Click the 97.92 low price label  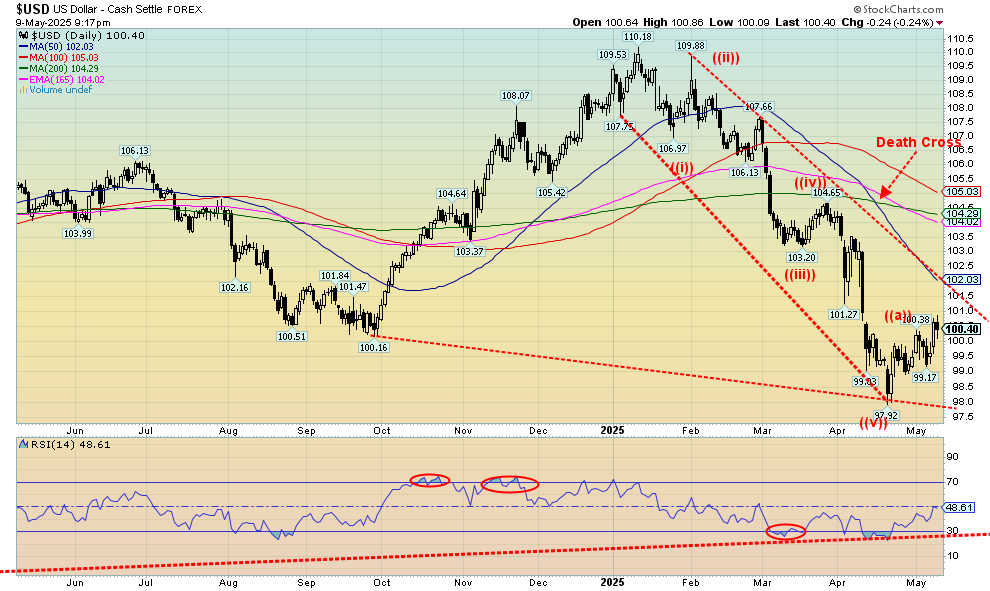tap(886, 413)
